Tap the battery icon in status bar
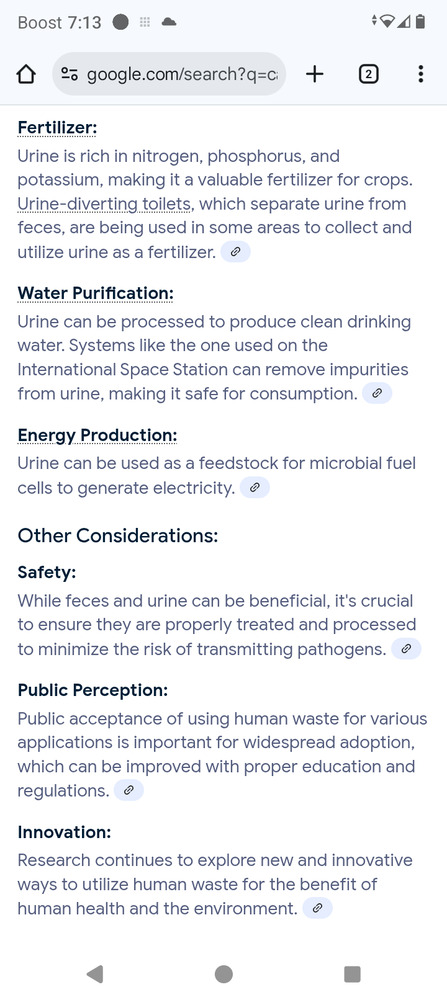 420,22
